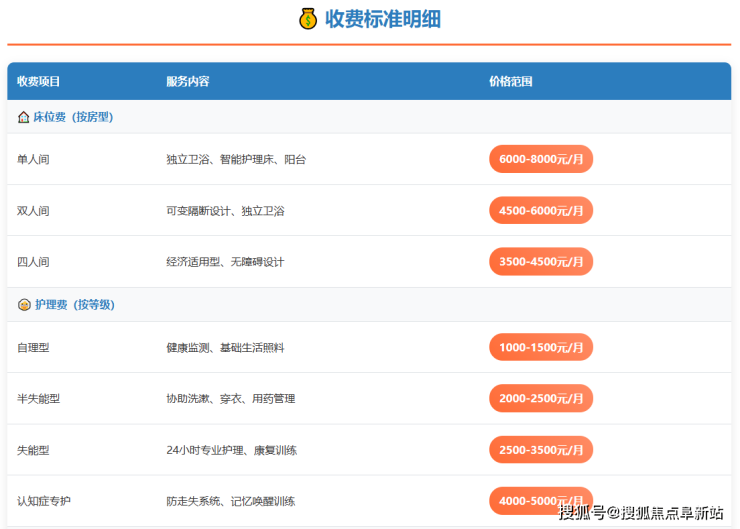This screenshot has height=529, width=740.
Task: Click the house icon next to 床位费
Action: 23,117
